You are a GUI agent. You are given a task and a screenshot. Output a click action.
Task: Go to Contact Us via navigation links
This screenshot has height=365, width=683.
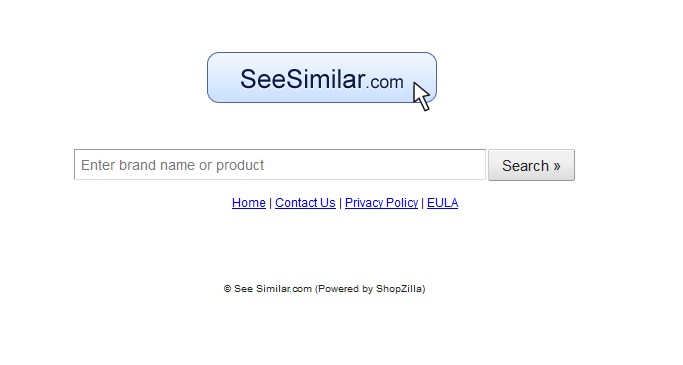(x=305, y=203)
